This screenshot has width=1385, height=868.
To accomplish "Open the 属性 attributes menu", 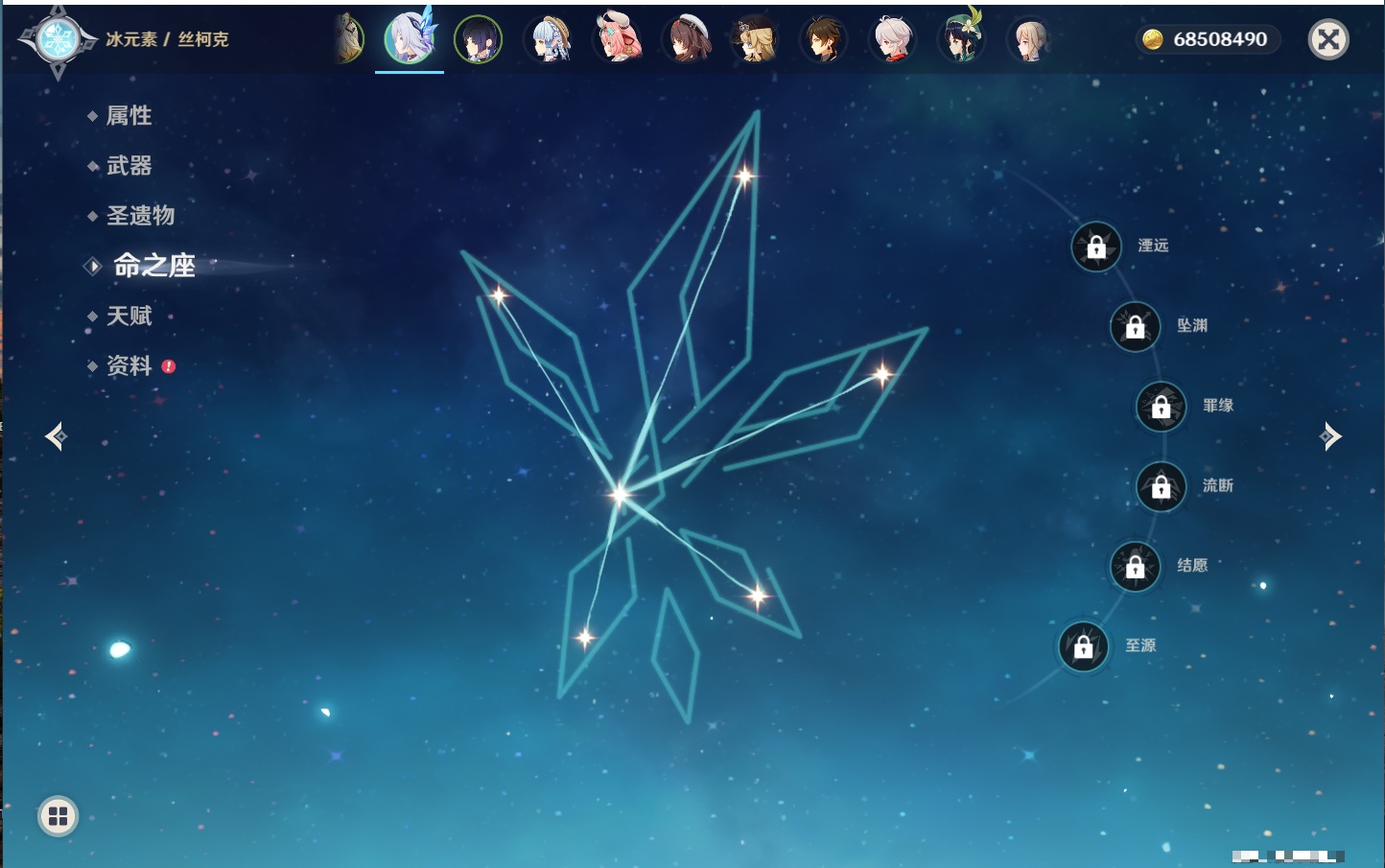I will (x=129, y=116).
